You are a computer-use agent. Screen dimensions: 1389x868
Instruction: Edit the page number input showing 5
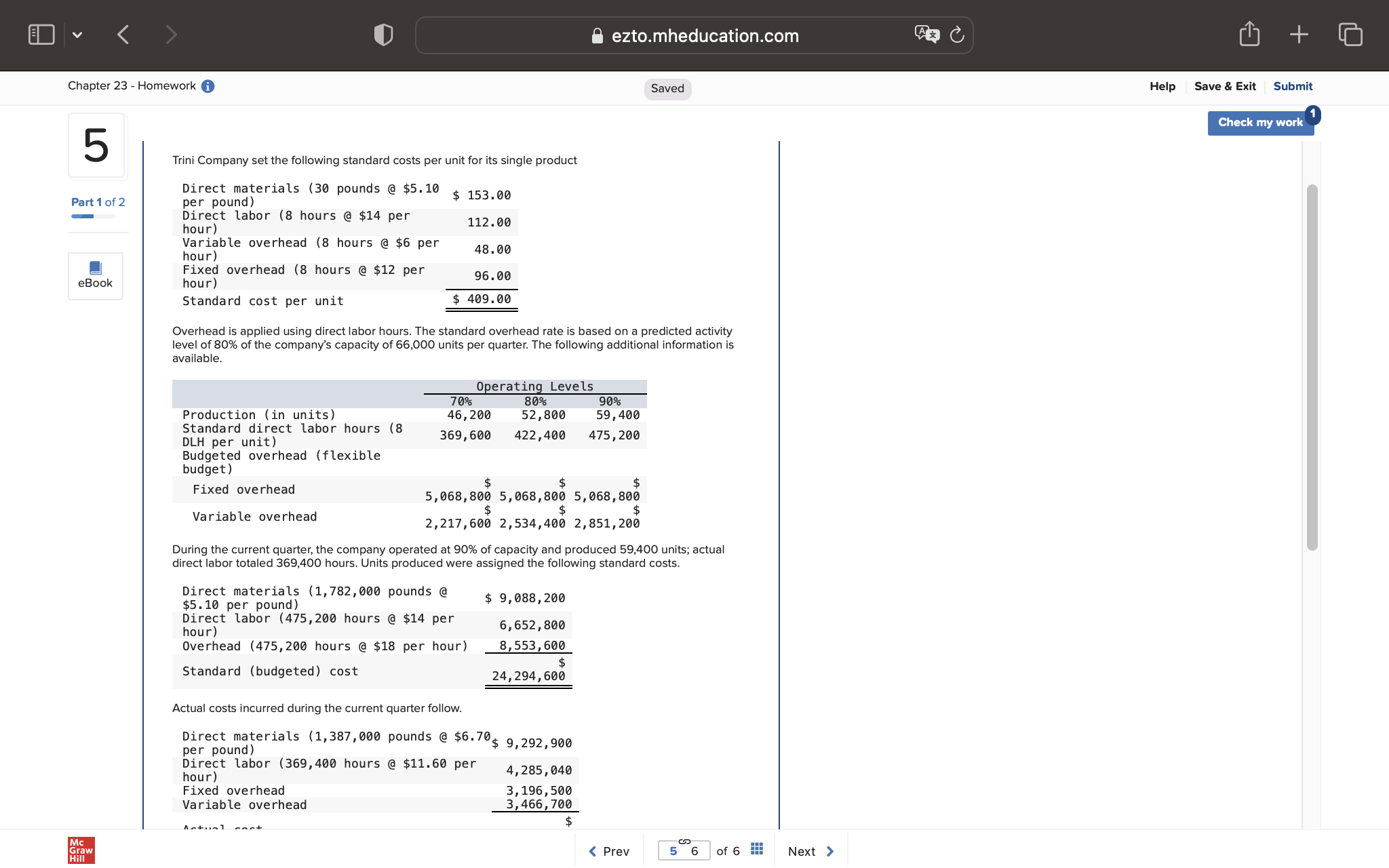coord(673,850)
